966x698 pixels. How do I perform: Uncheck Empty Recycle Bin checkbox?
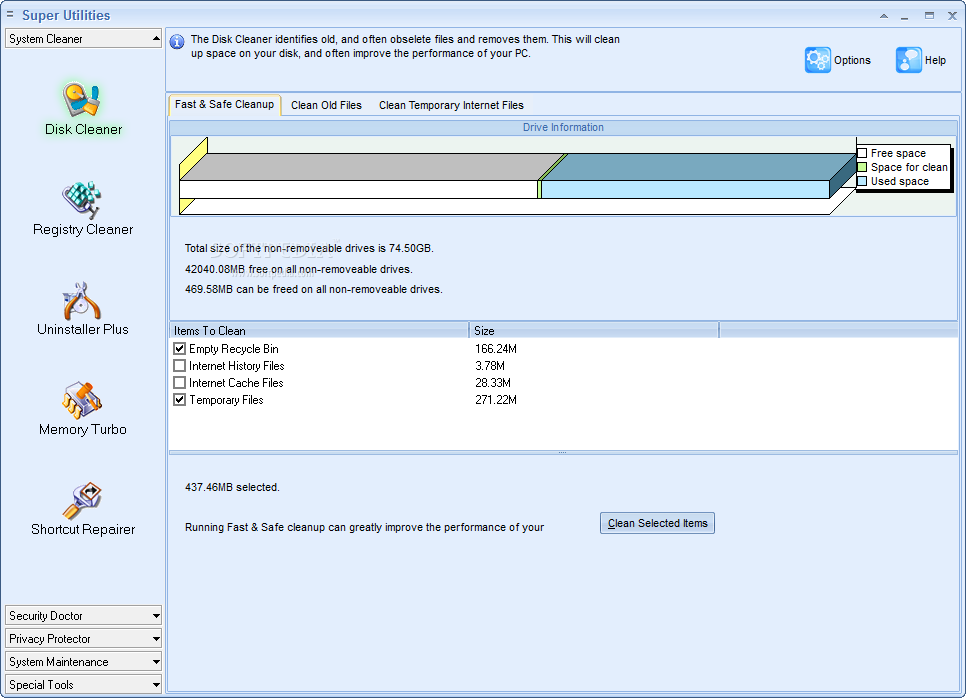[x=179, y=349]
